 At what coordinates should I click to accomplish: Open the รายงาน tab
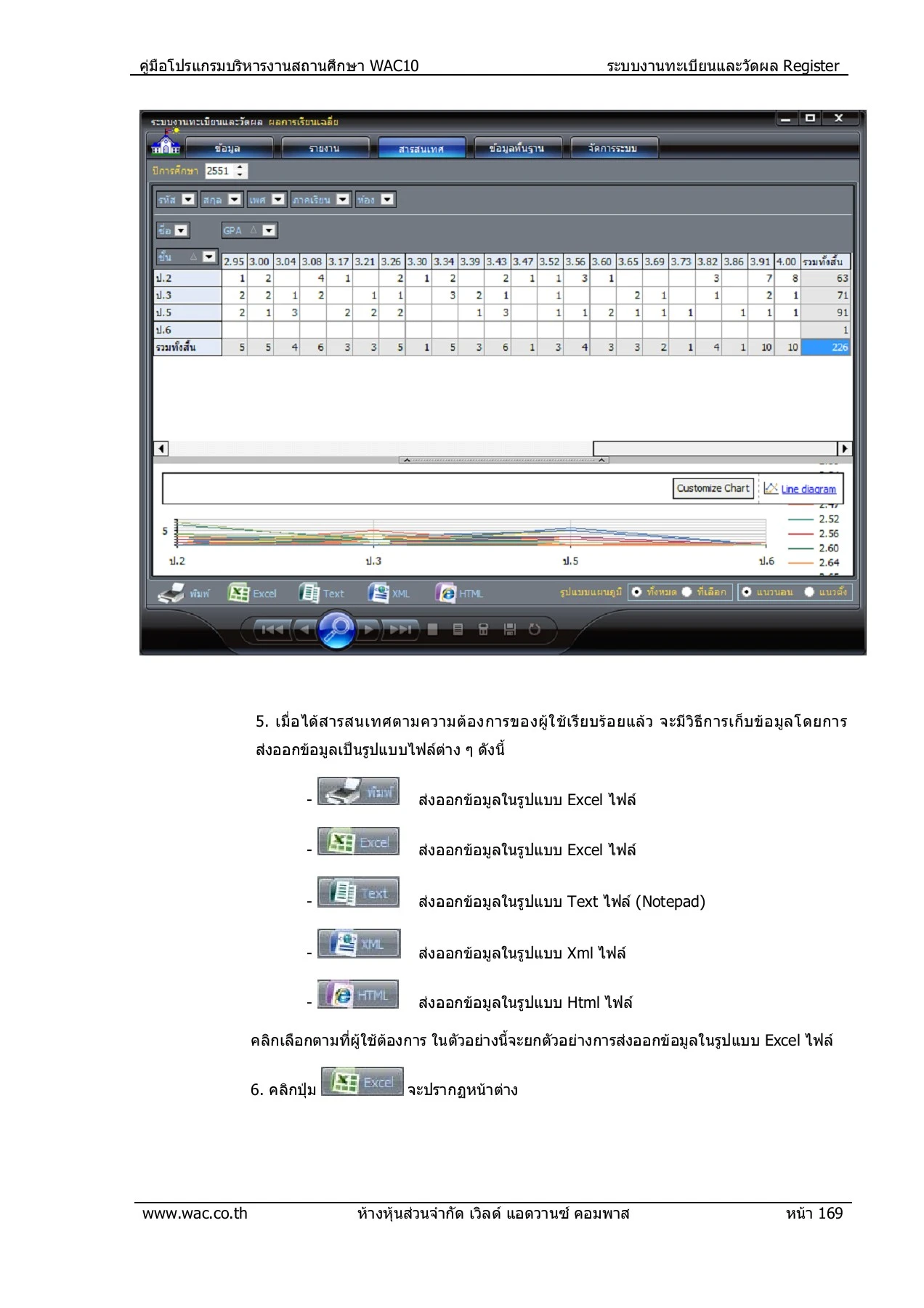[x=325, y=148]
